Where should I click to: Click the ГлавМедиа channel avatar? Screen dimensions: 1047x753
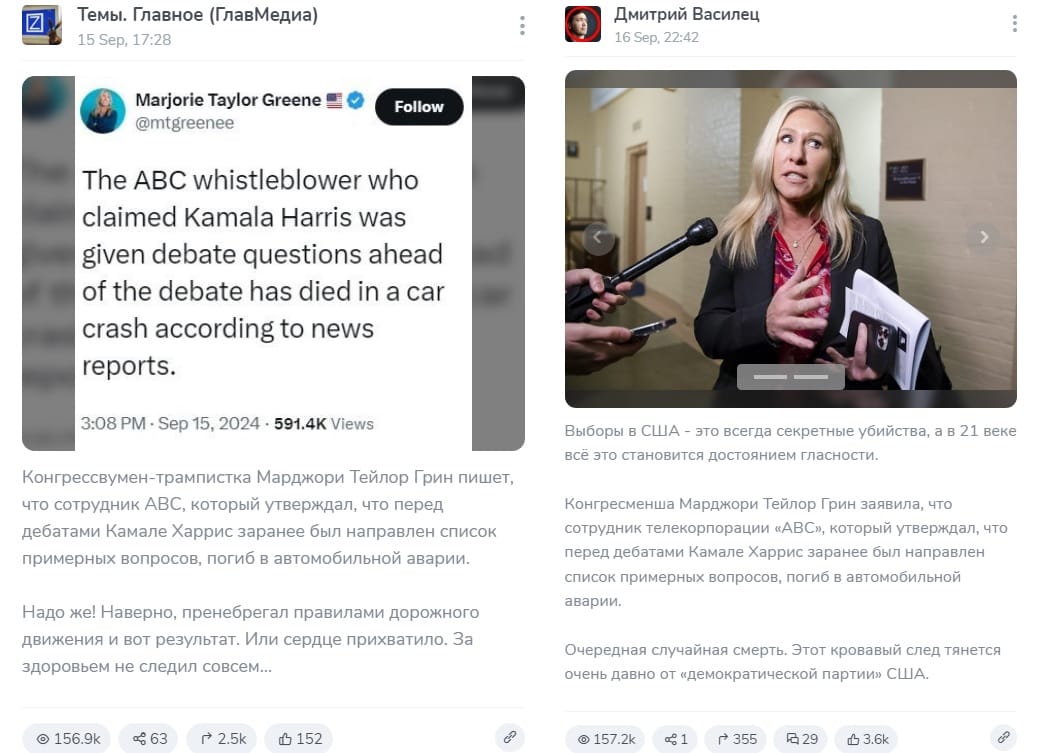coord(41,25)
